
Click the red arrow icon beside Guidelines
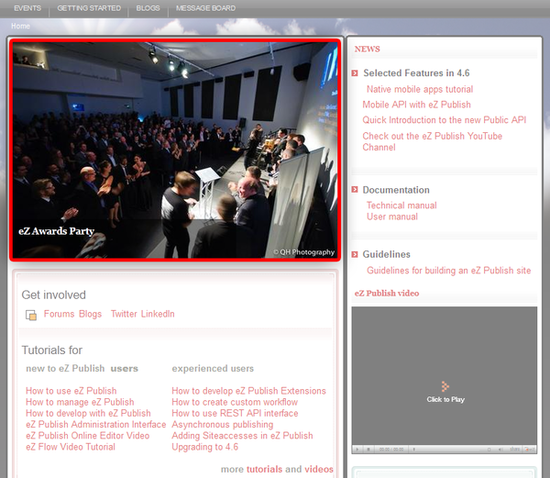[355, 254]
